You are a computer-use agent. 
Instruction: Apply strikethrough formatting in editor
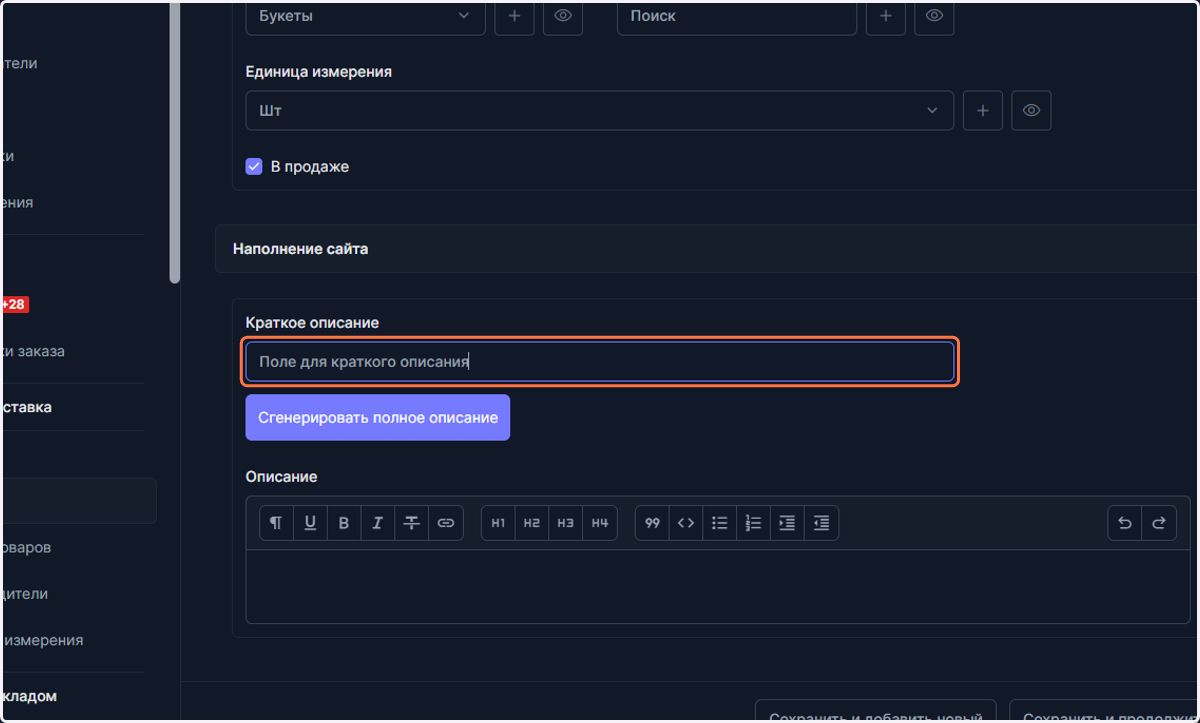click(412, 523)
